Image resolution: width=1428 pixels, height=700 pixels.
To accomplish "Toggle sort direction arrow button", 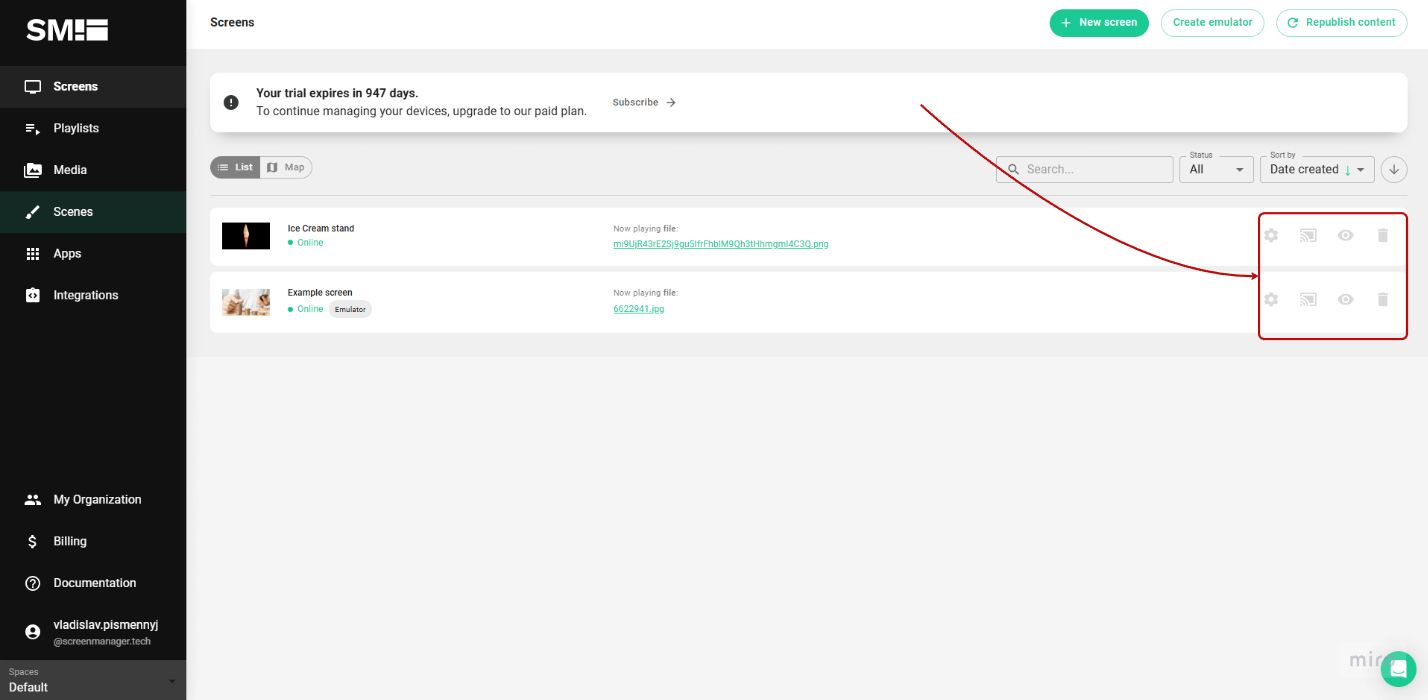I will (x=1394, y=170).
